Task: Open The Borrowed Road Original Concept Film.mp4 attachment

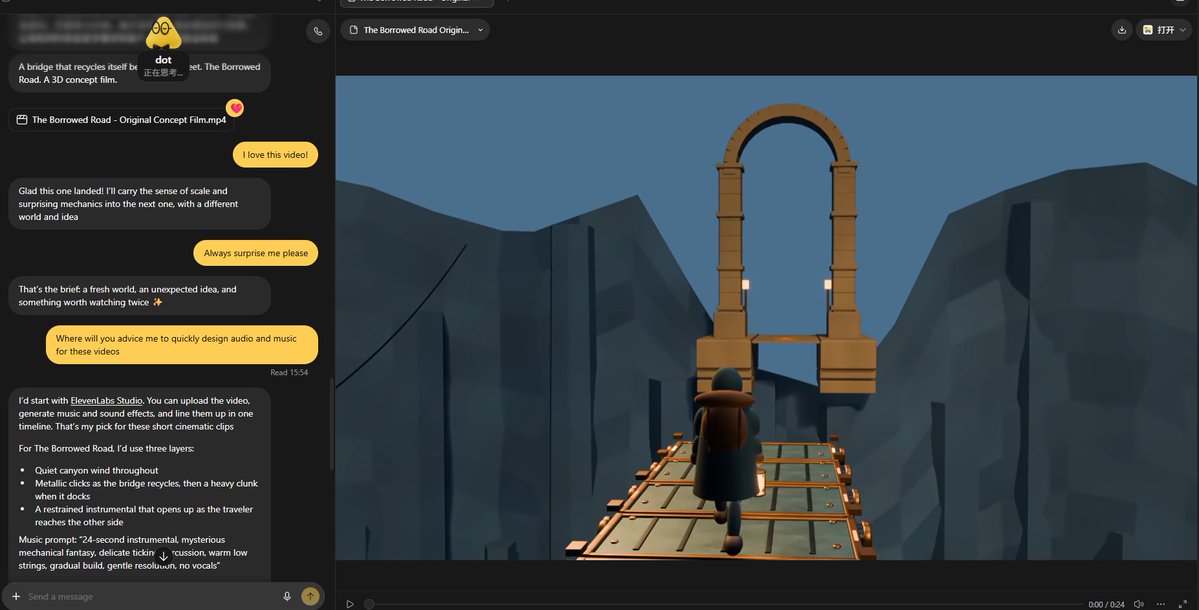Action: click(122, 120)
